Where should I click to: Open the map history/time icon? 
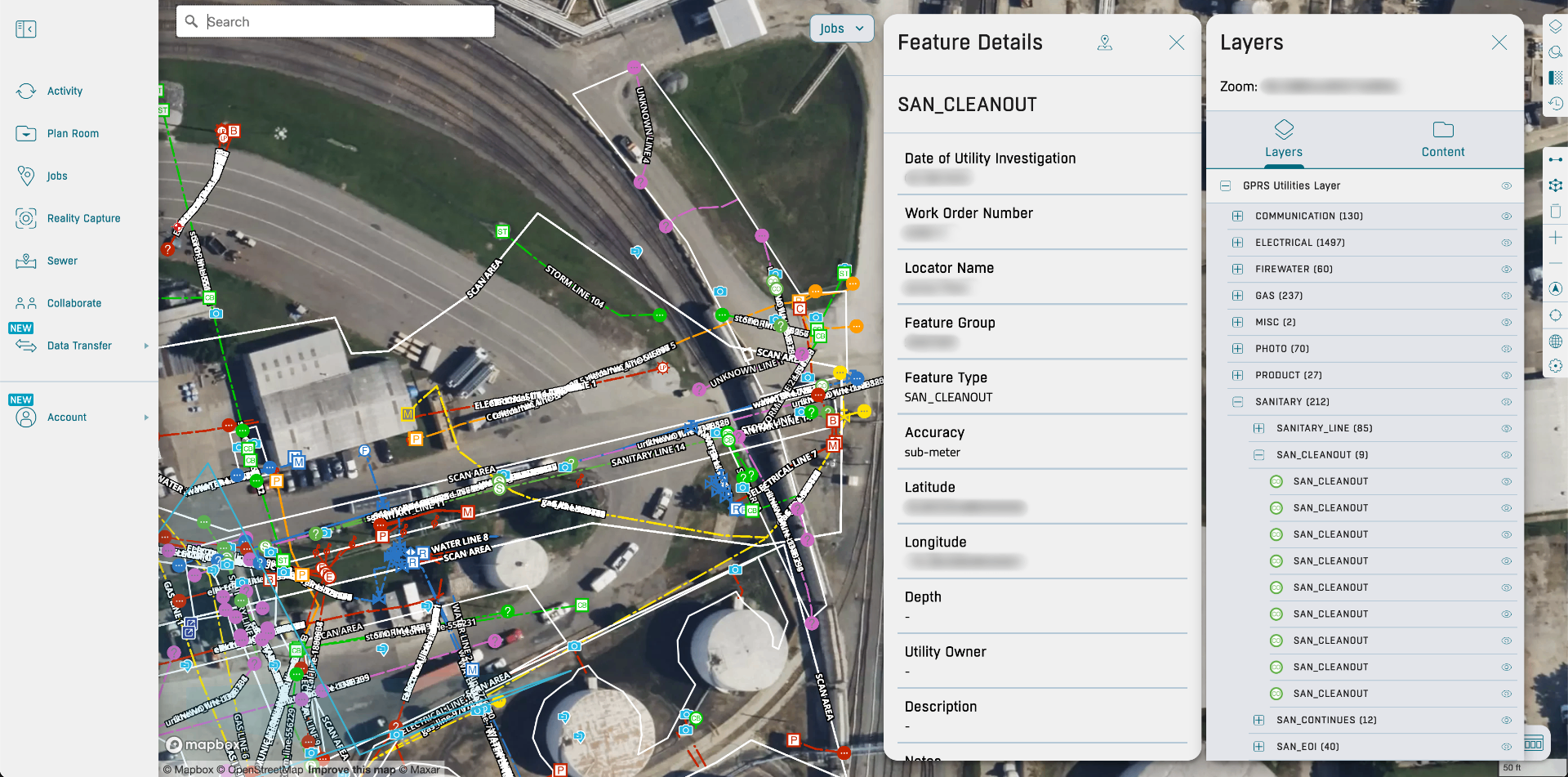pyautogui.click(x=1556, y=104)
